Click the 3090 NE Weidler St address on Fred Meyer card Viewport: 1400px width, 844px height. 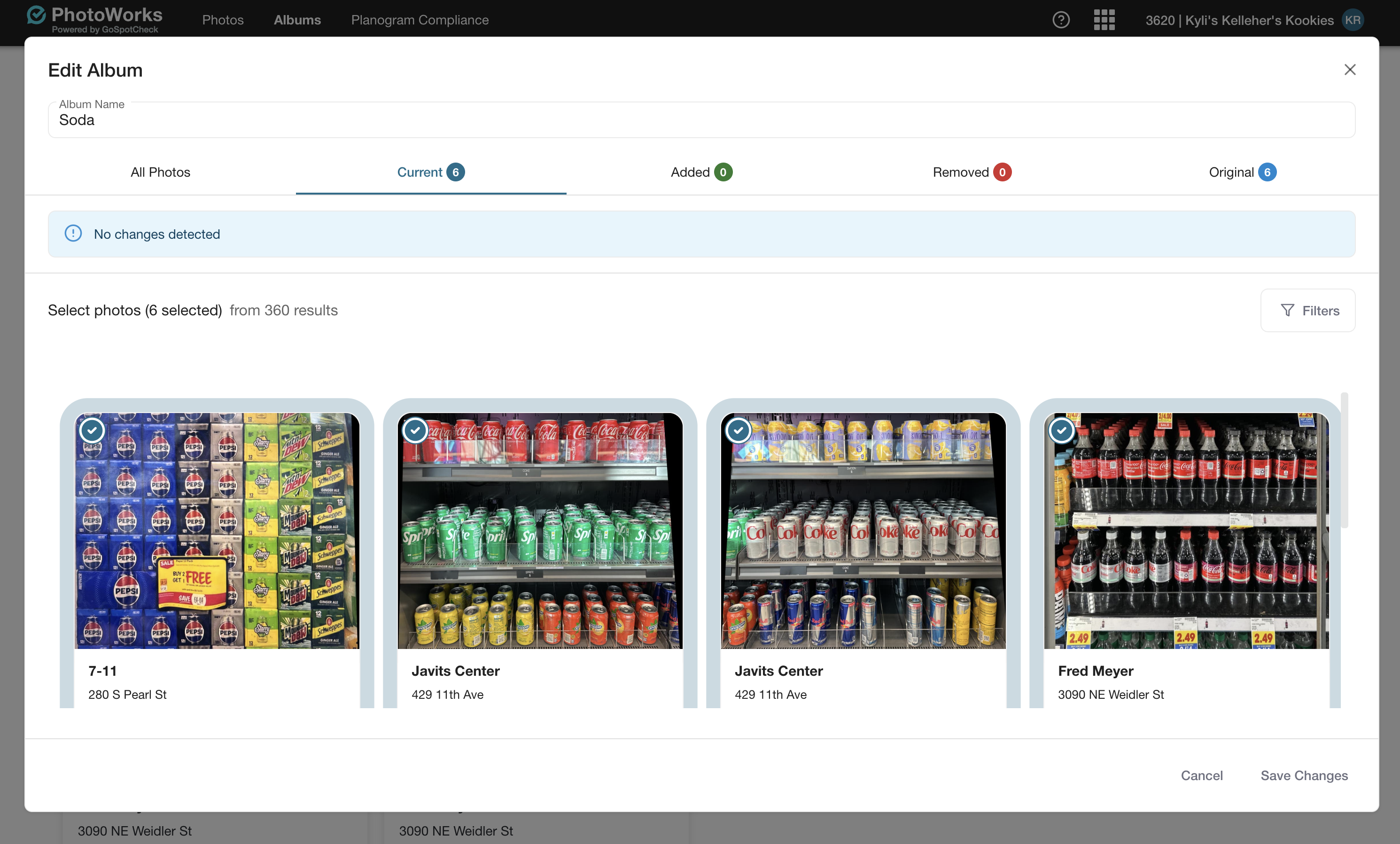coord(1111,695)
